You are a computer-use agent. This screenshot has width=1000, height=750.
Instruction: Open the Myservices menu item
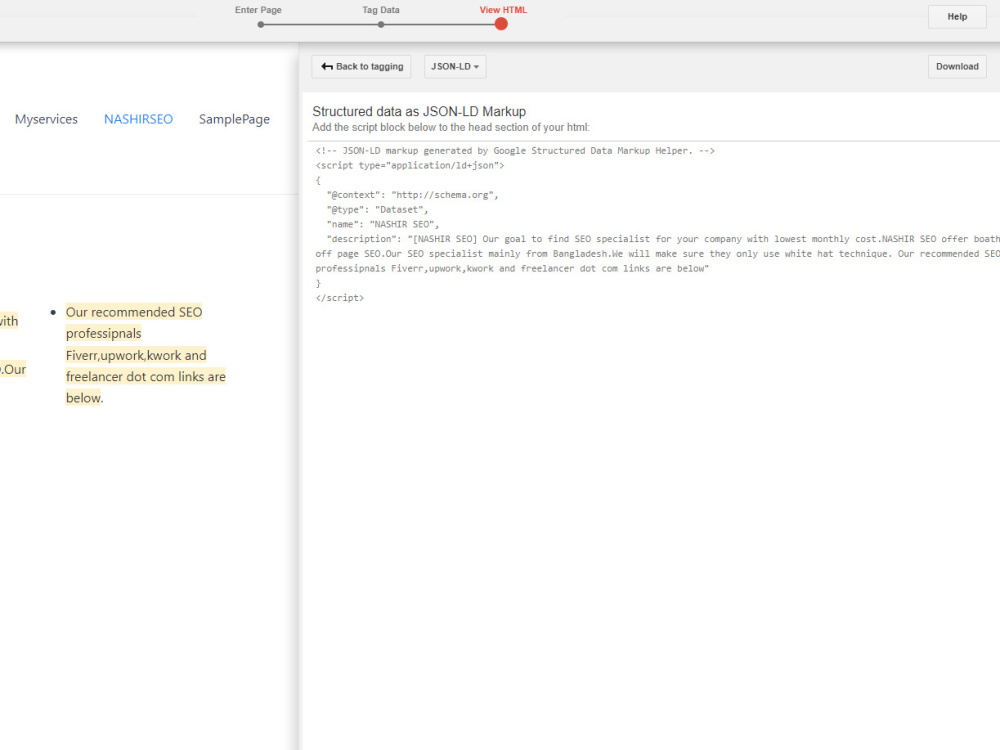click(47, 119)
